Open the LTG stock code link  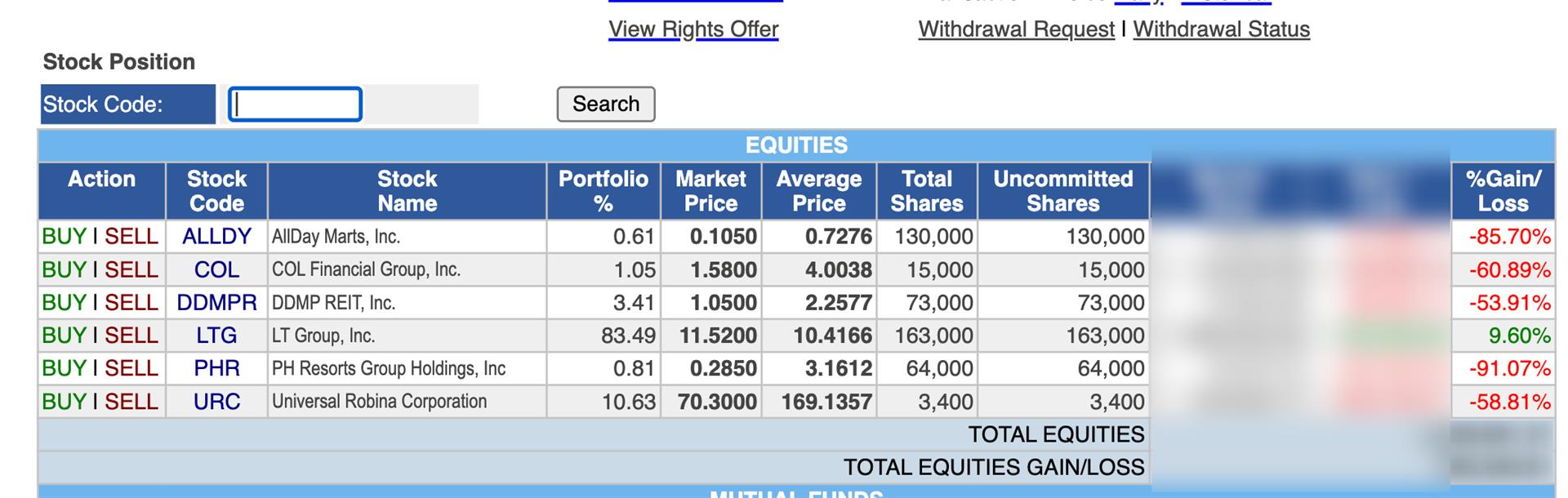point(216,336)
